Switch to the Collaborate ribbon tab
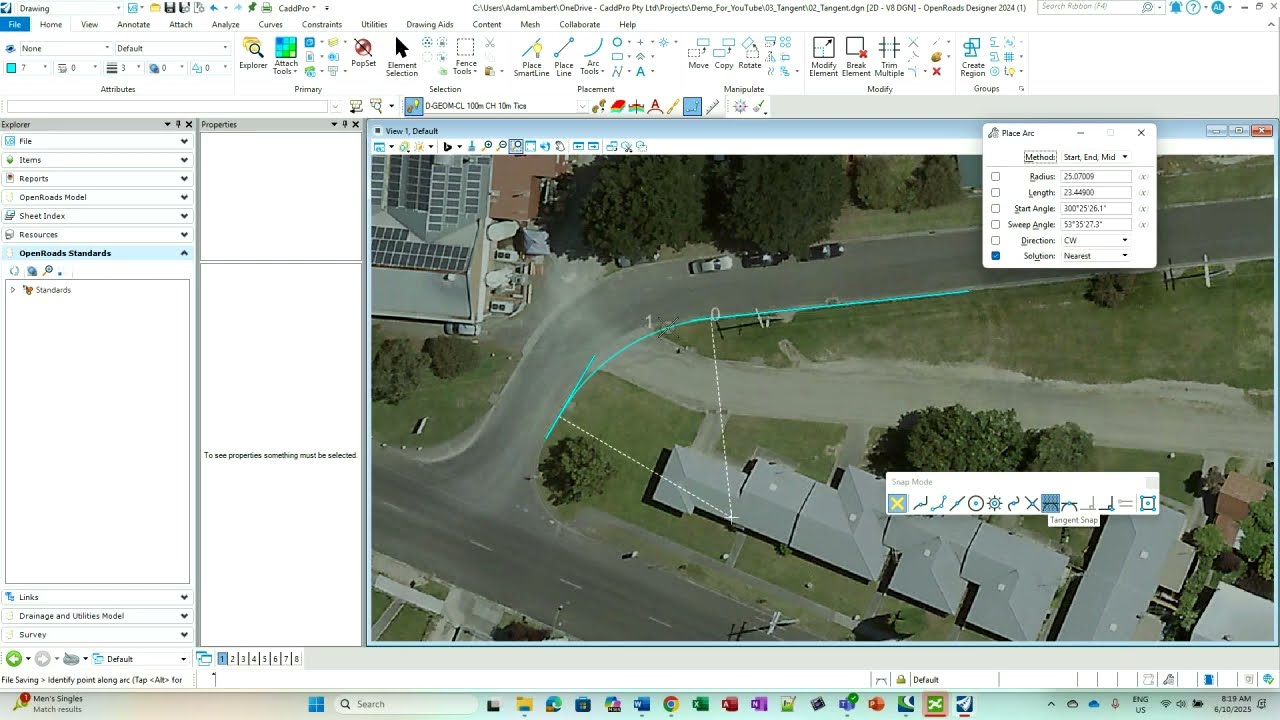This screenshot has width=1280, height=720. click(x=580, y=24)
